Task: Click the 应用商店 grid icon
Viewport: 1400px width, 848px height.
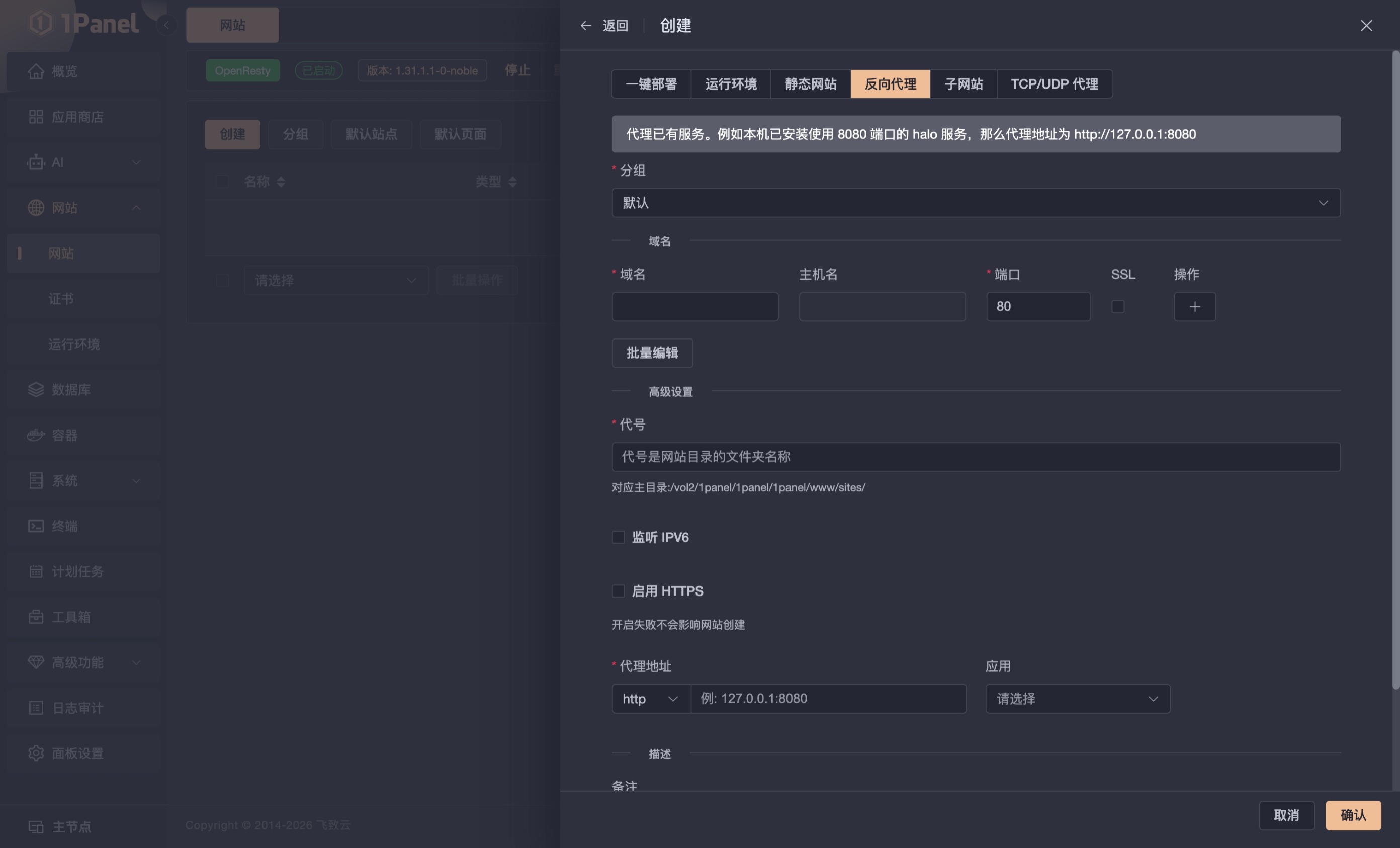Action: tap(36, 117)
